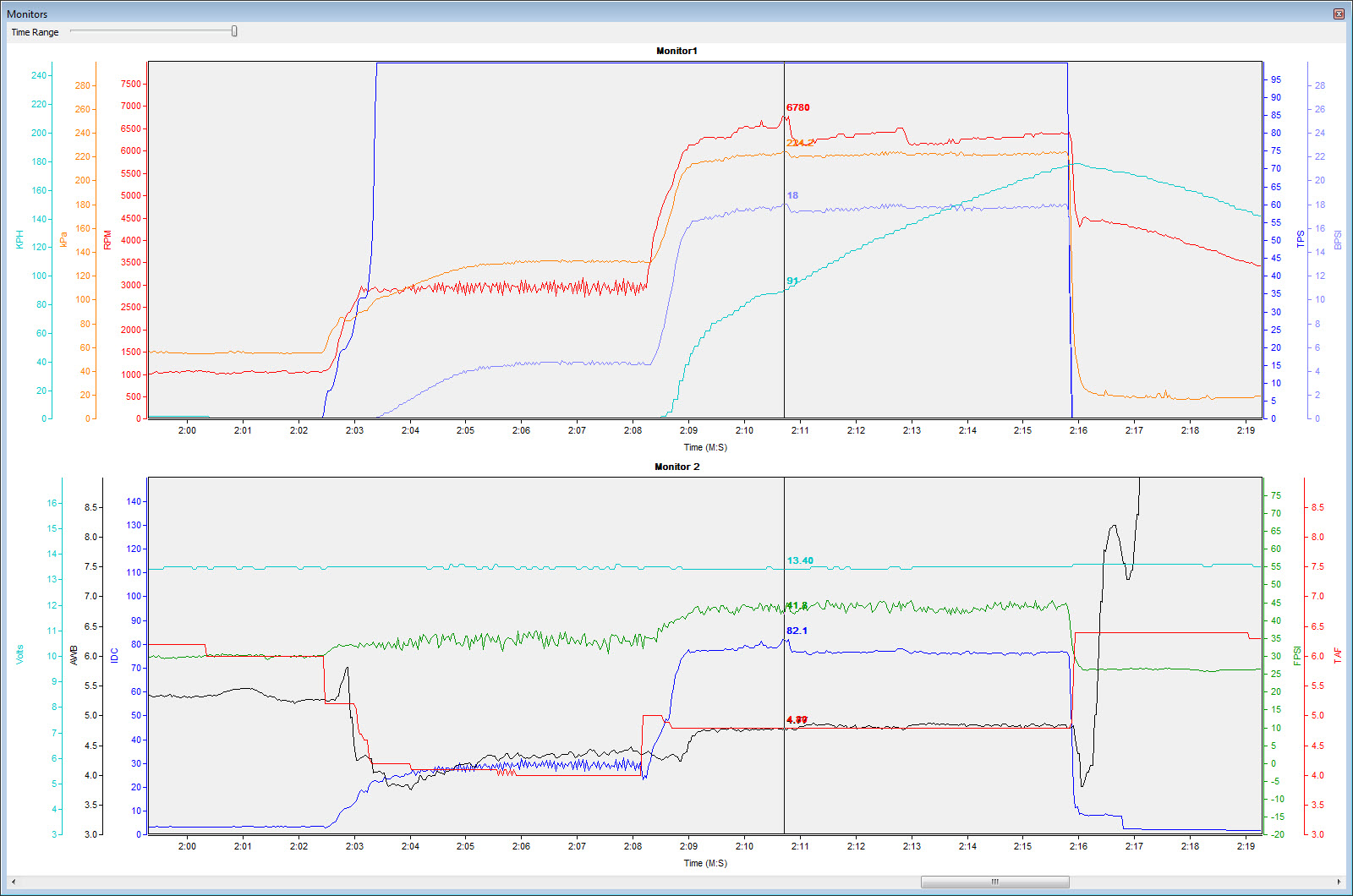The image size is (1353, 896).
Task: Click the Monitors window title
Action: (x=27, y=14)
